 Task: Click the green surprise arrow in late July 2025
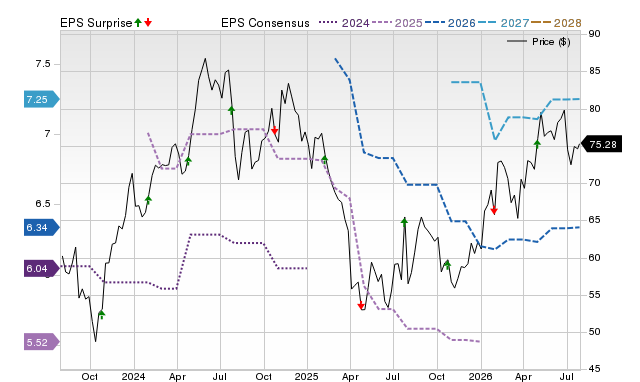tap(404, 222)
